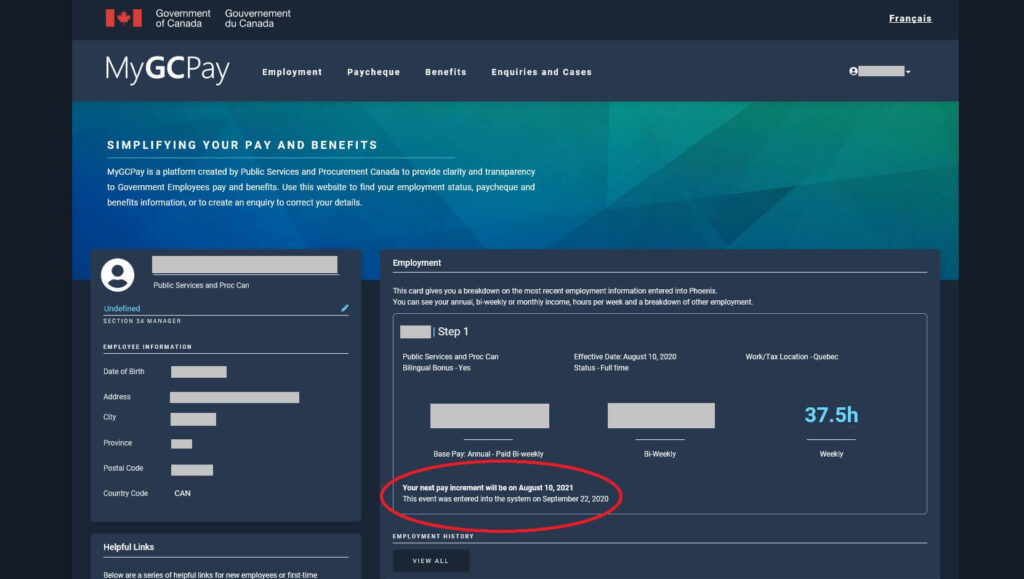This screenshot has height=579, width=1024.
Task: Open Enquiries and Cases menu
Action: coord(541,72)
